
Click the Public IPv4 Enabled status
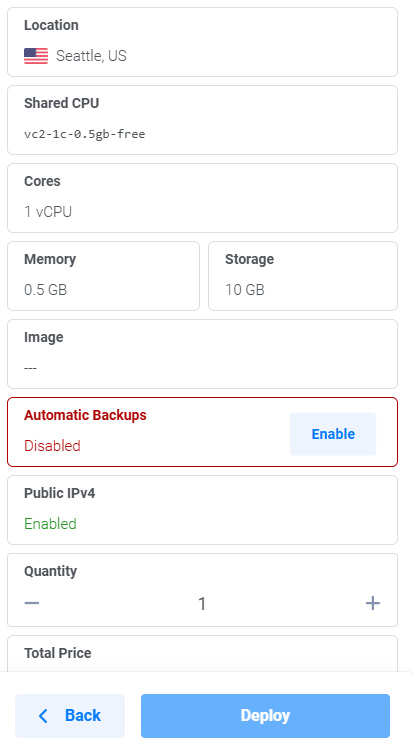(50, 524)
